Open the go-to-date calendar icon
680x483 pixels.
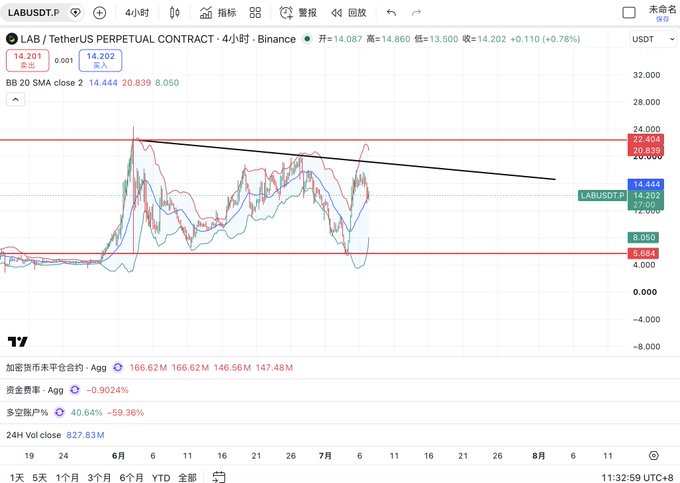219,477
